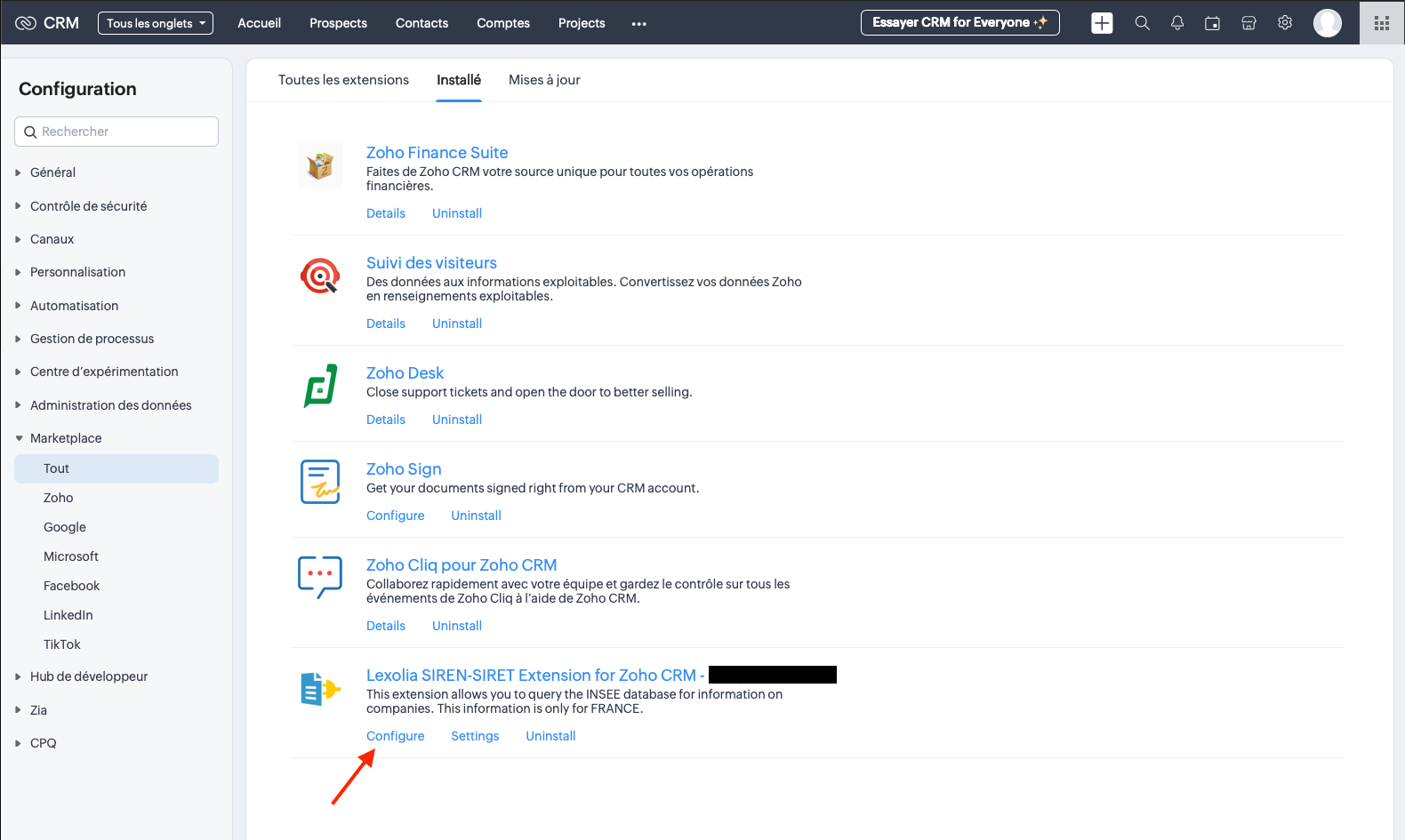Viewport: 1405px width, 840px height.
Task: Click the Zoho Desk green logo icon
Action: click(x=320, y=386)
